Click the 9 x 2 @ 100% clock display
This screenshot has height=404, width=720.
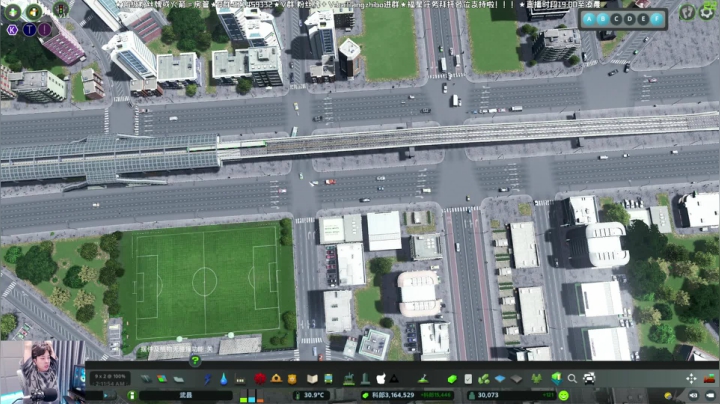(x=110, y=379)
